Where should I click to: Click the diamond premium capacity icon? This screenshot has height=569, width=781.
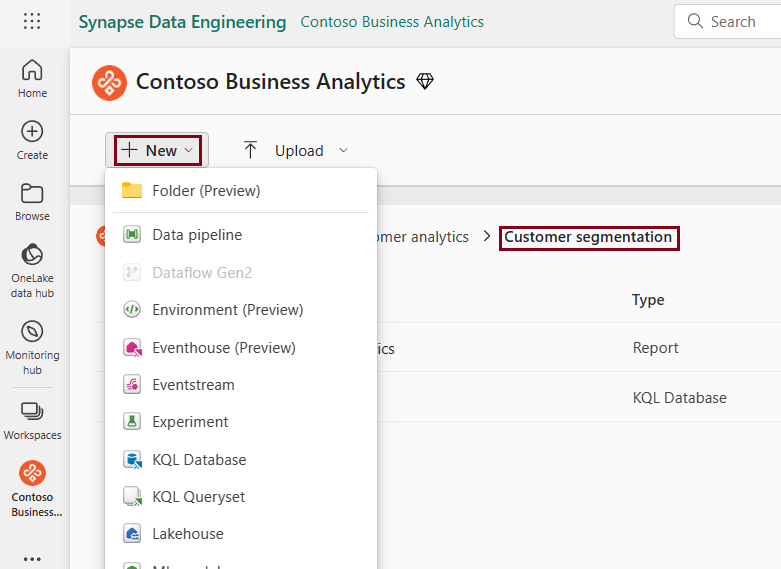click(425, 81)
